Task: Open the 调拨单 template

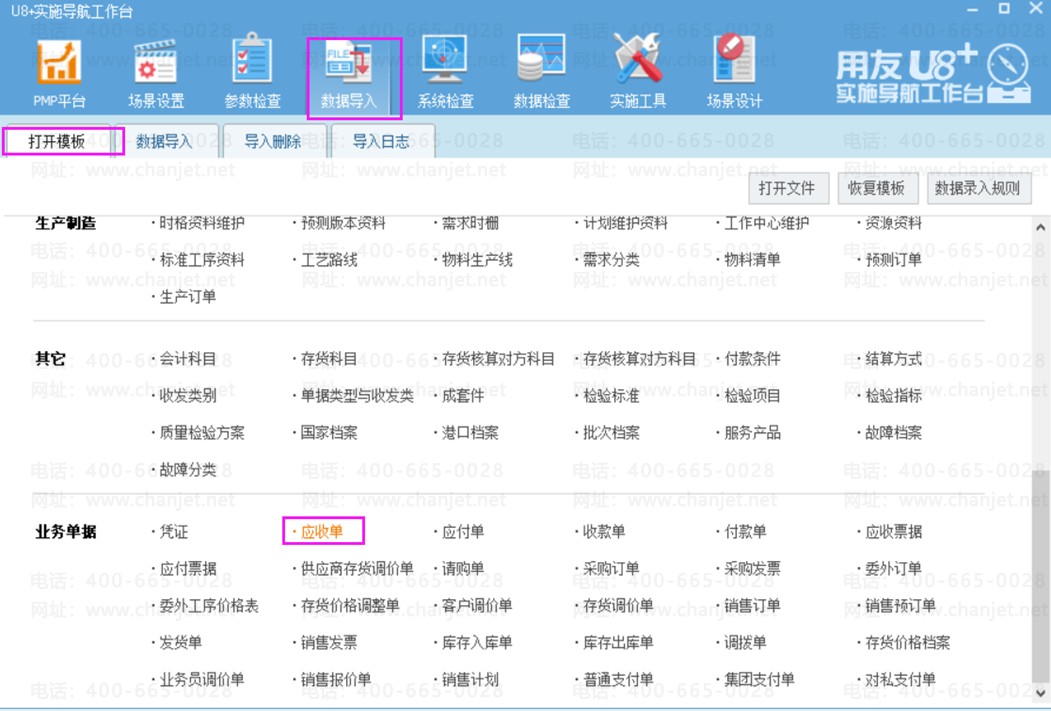Action: [x=745, y=643]
